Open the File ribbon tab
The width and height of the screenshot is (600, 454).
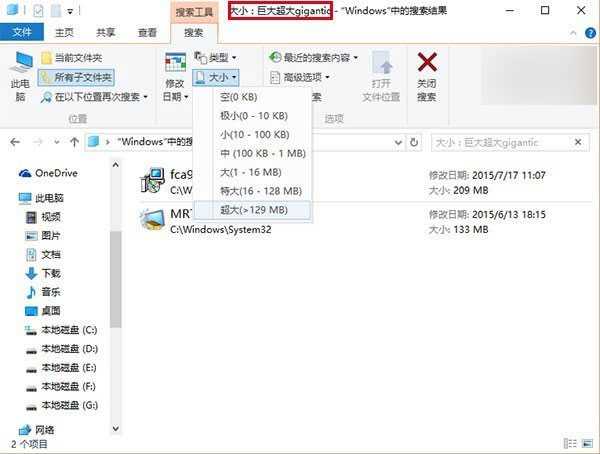[x=22, y=32]
